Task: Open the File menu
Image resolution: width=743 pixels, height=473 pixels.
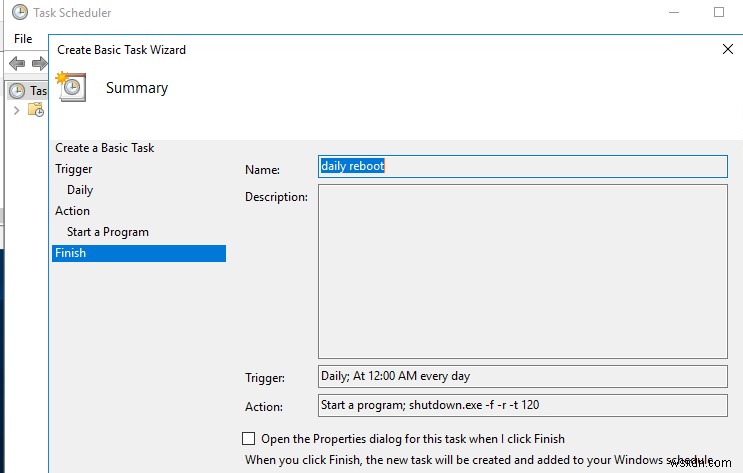Action: 23,38
